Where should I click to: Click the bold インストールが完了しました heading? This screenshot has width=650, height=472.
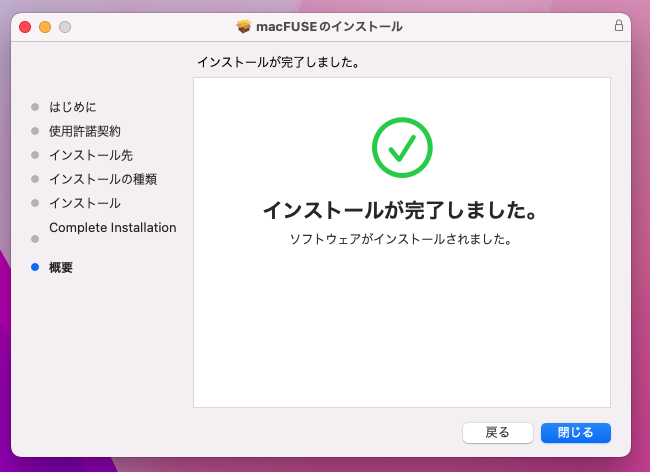[x=401, y=211]
